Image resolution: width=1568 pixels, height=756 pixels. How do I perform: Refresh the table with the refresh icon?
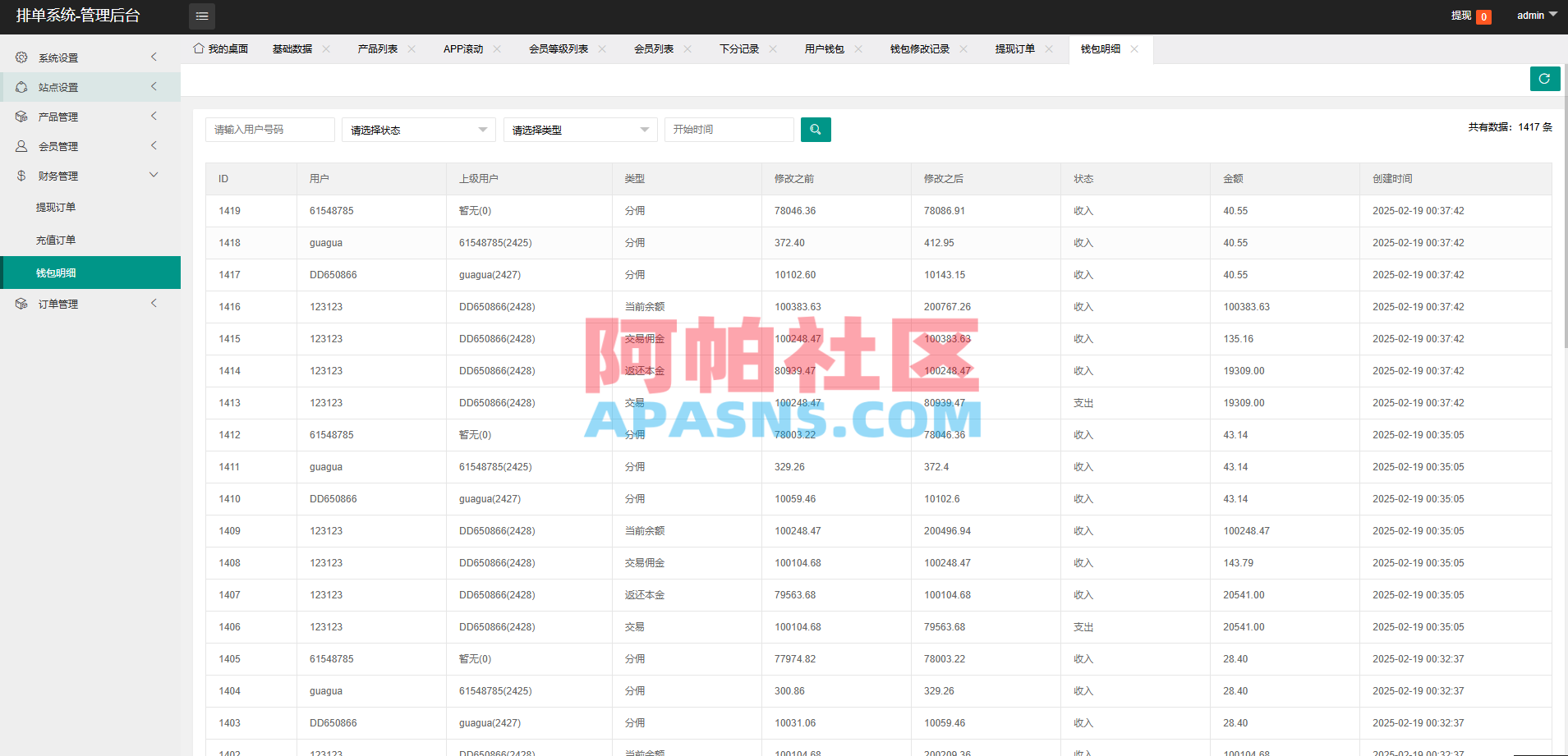1544,78
